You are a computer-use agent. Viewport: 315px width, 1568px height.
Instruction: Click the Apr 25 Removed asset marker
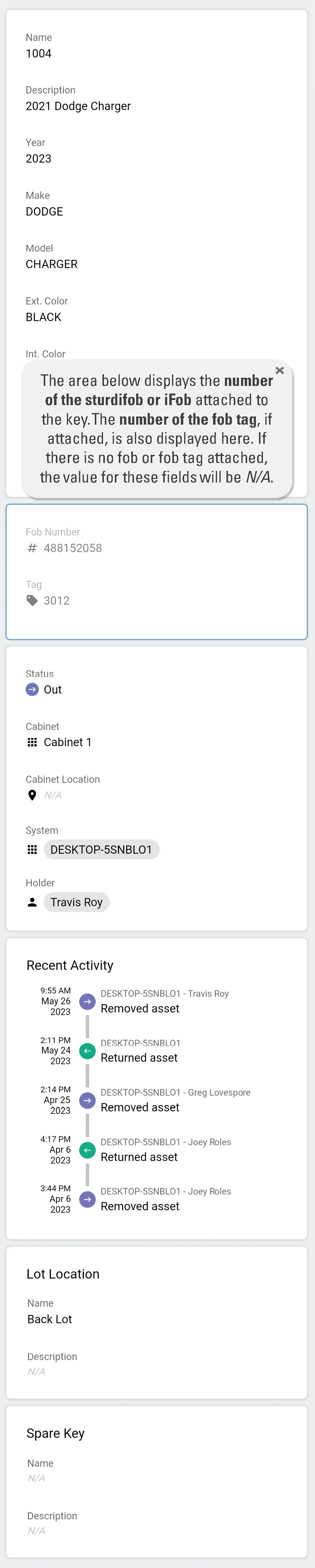88,1101
